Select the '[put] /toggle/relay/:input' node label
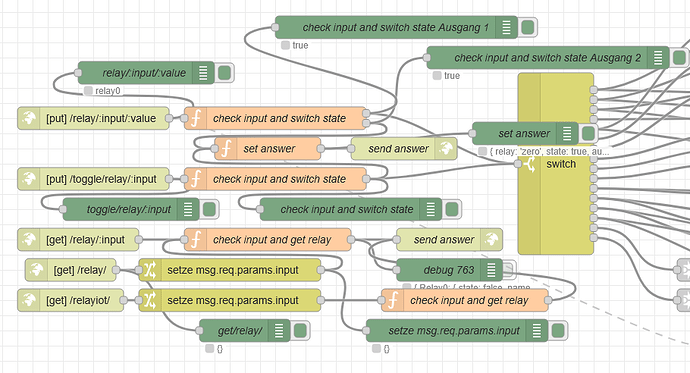 click(101, 179)
